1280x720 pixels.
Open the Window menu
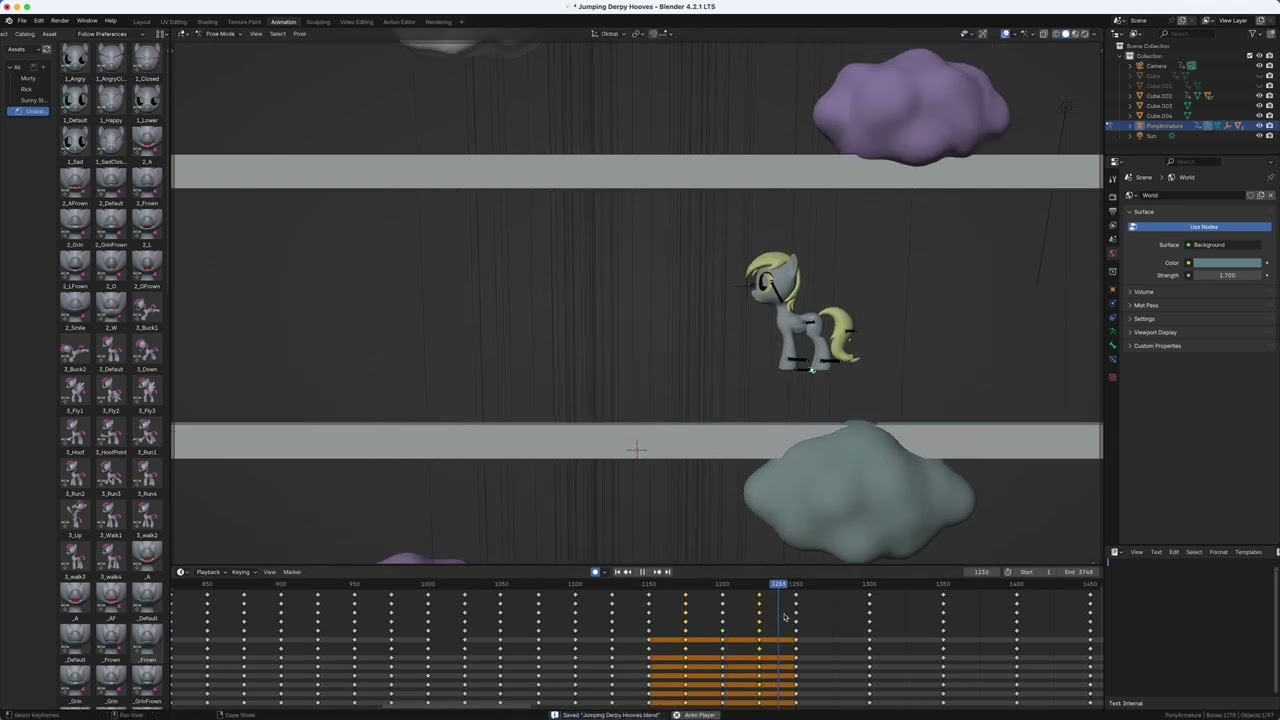click(87, 21)
